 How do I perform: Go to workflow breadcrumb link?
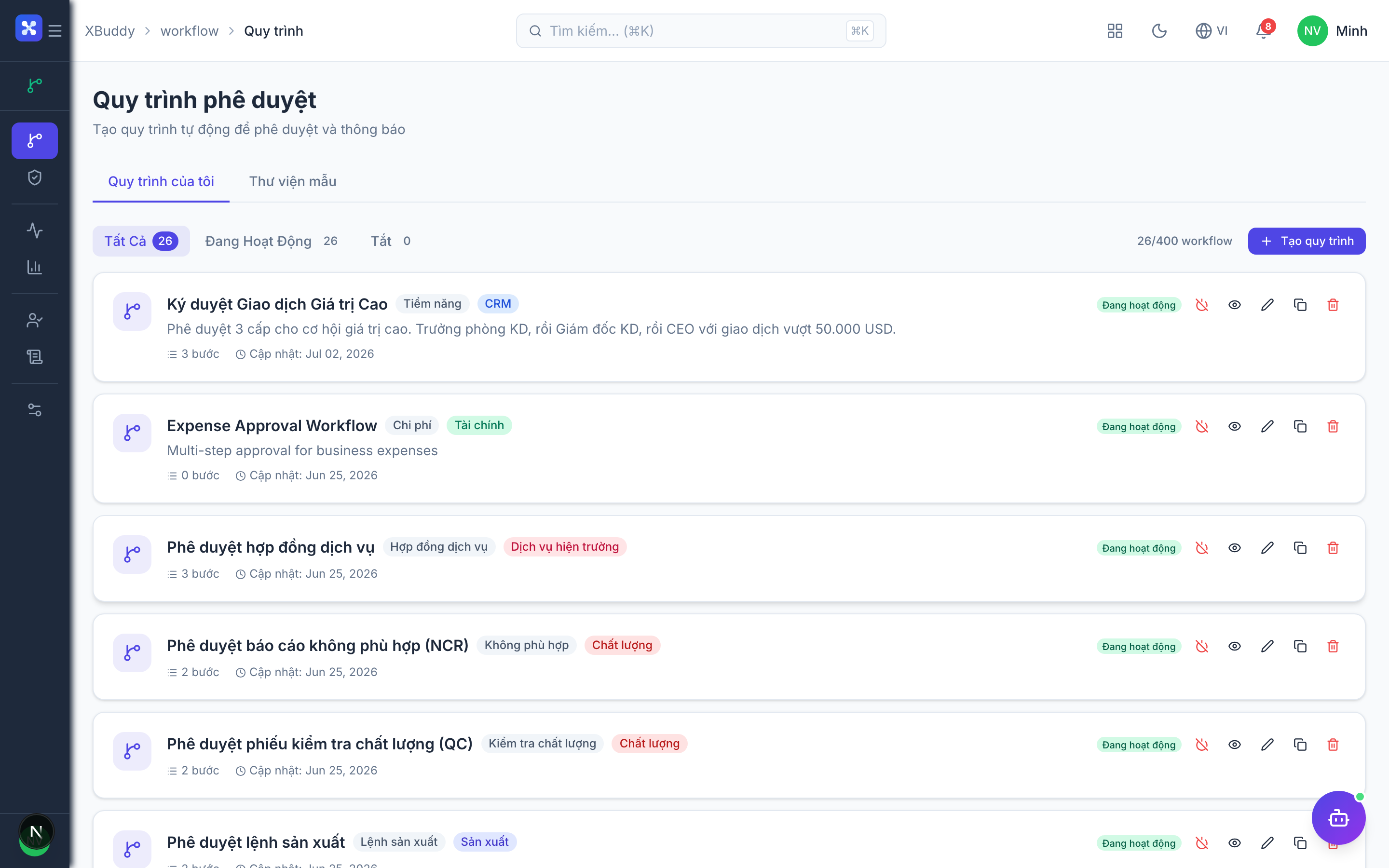(190, 30)
